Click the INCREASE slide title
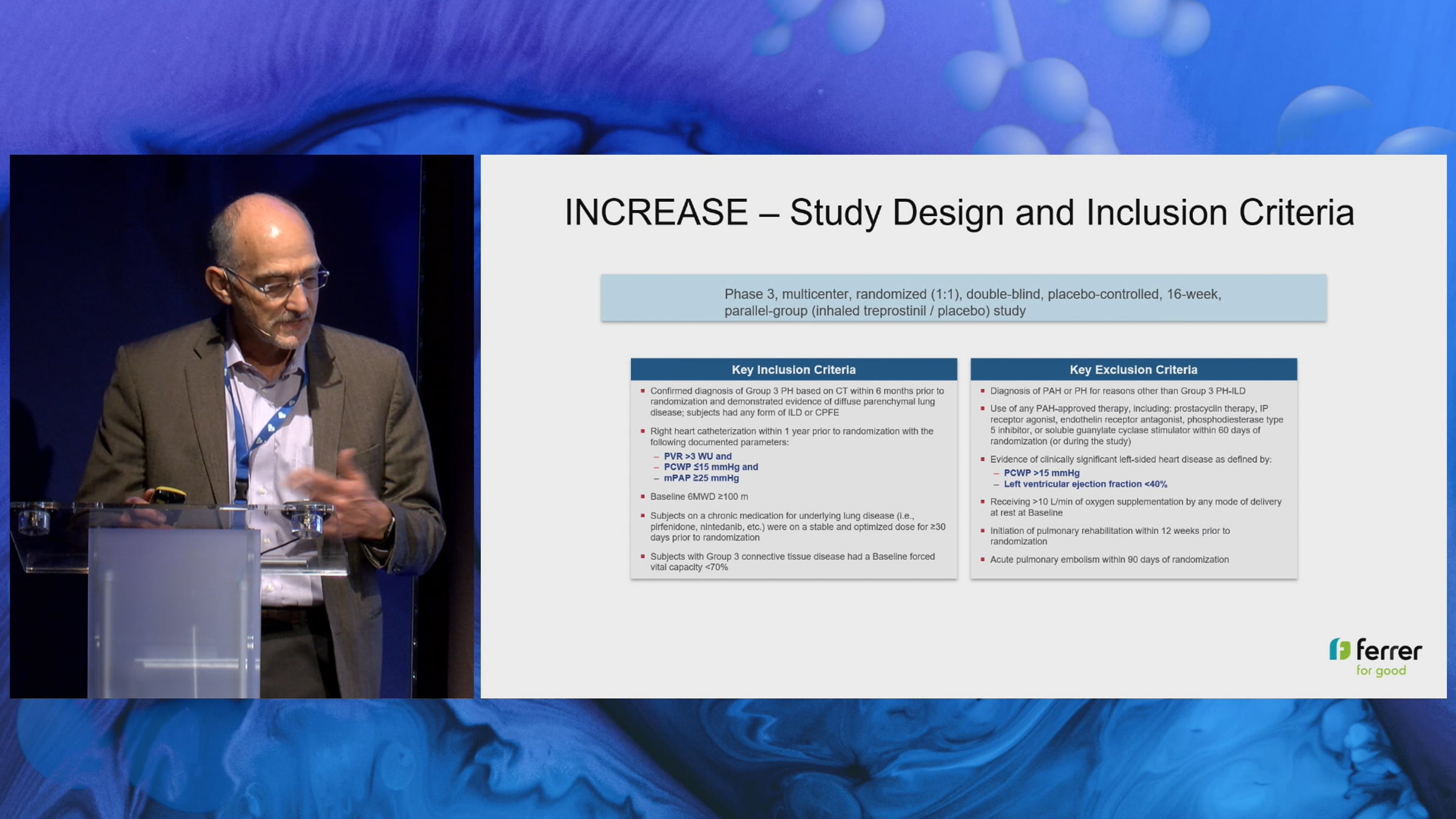The image size is (1456, 819). point(959,212)
